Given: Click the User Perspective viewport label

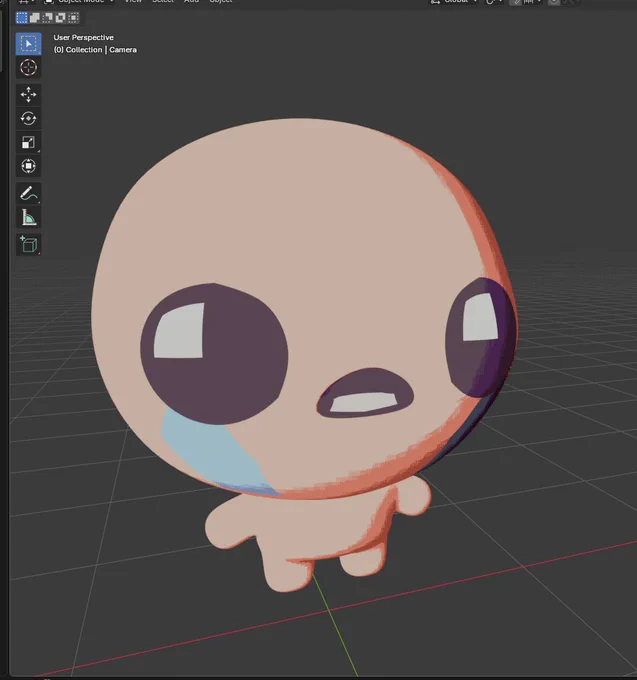Looking at the screenshot, I should tap(84, 38).
